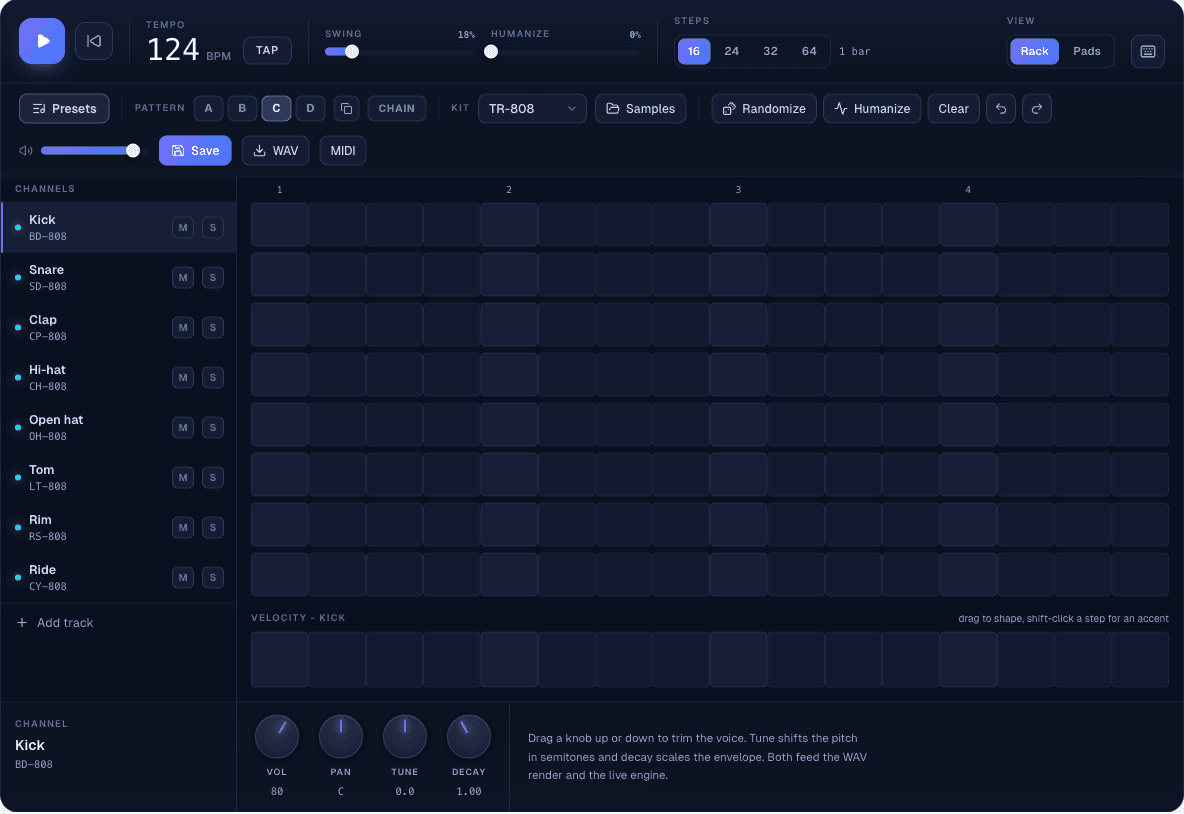Solo the Rim channel
Viewport: 1184px width, 814px height.
click(213, 527)
